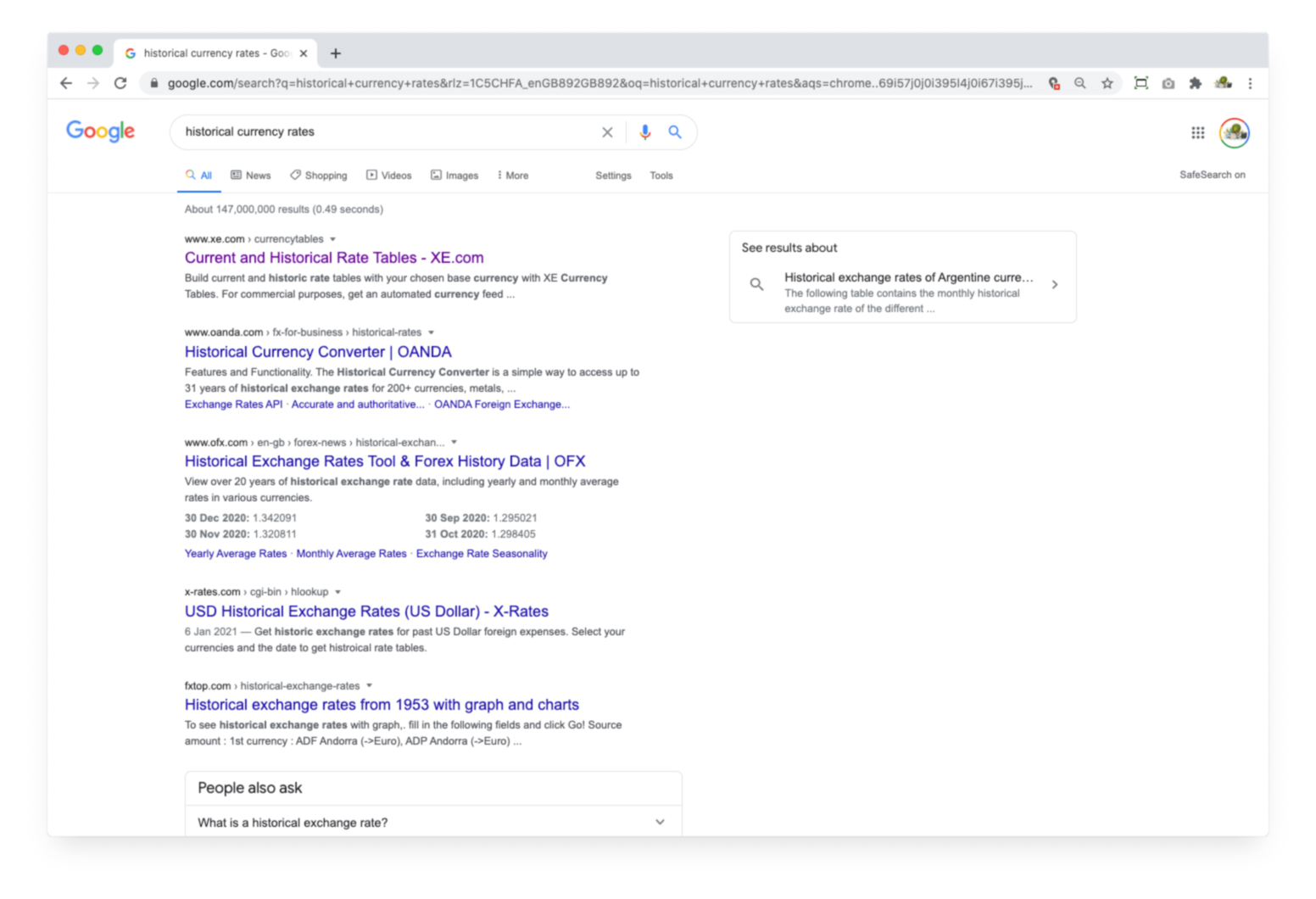Screen dimensions: 1316x899
Task: Switch to the Images tab
Action: click(454, 176)
